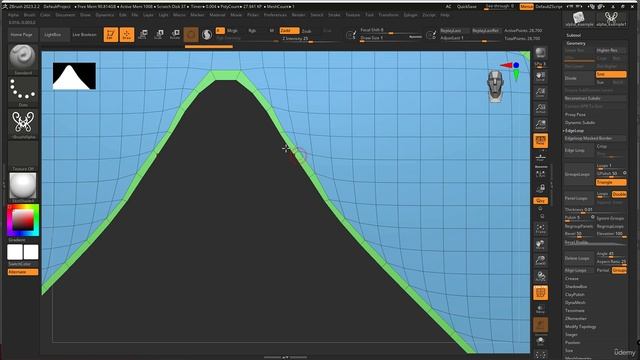This screenshot has width=640, height=360.
Task: Toggle Live Boolean mode
Action: 84,35
